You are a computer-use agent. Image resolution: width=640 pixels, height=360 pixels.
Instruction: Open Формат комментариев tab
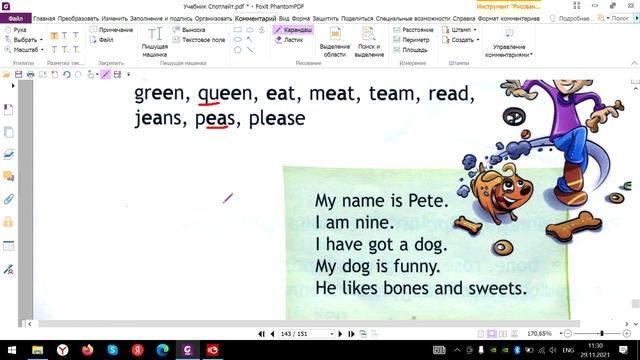pos(509,18)
